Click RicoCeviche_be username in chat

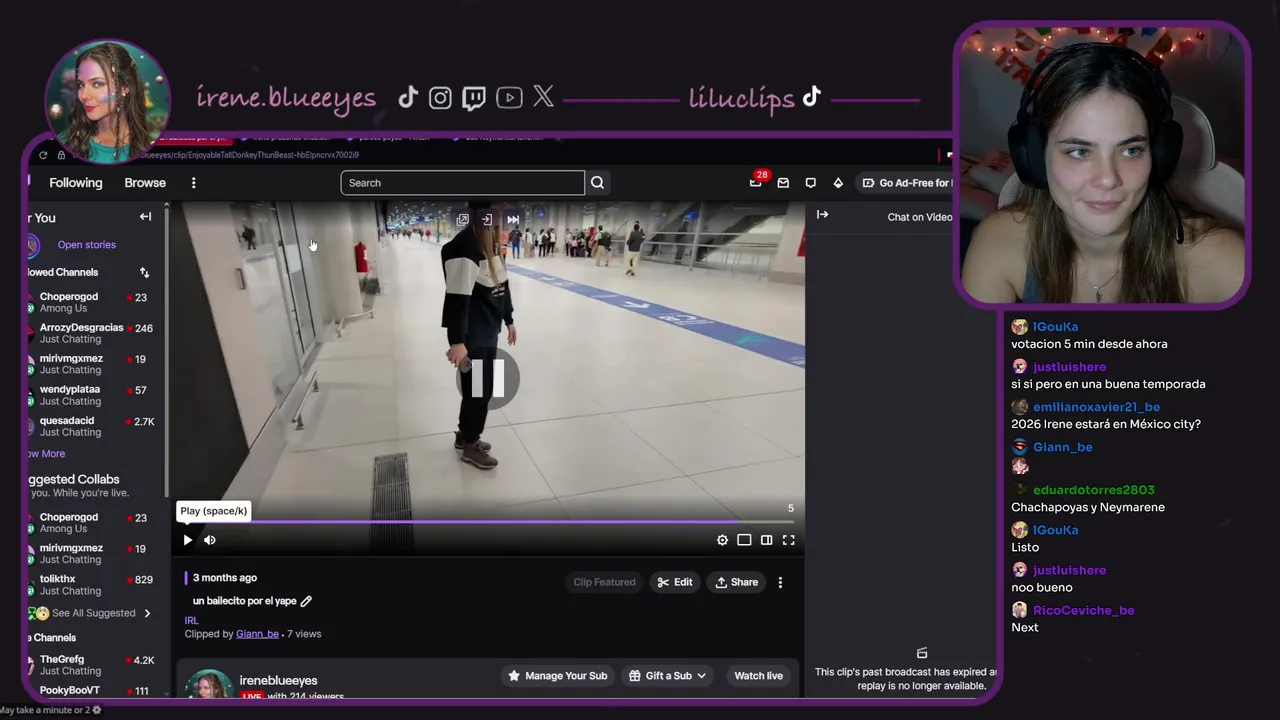tap(1083, 610)
